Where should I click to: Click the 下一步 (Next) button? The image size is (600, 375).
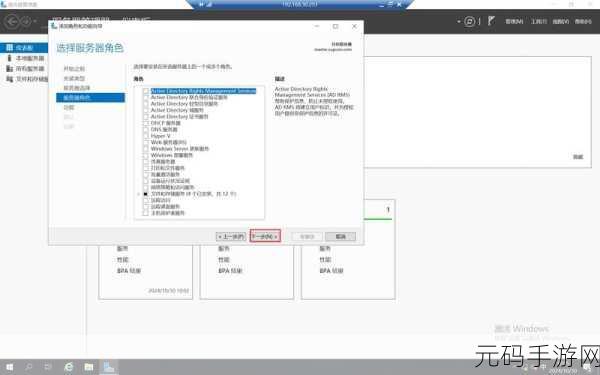point(265,236)
